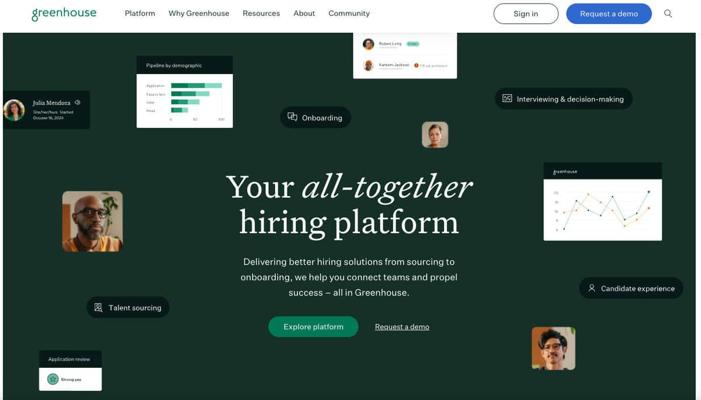
Task: Click the Strong yes badge icon
Action: point(53,379)
